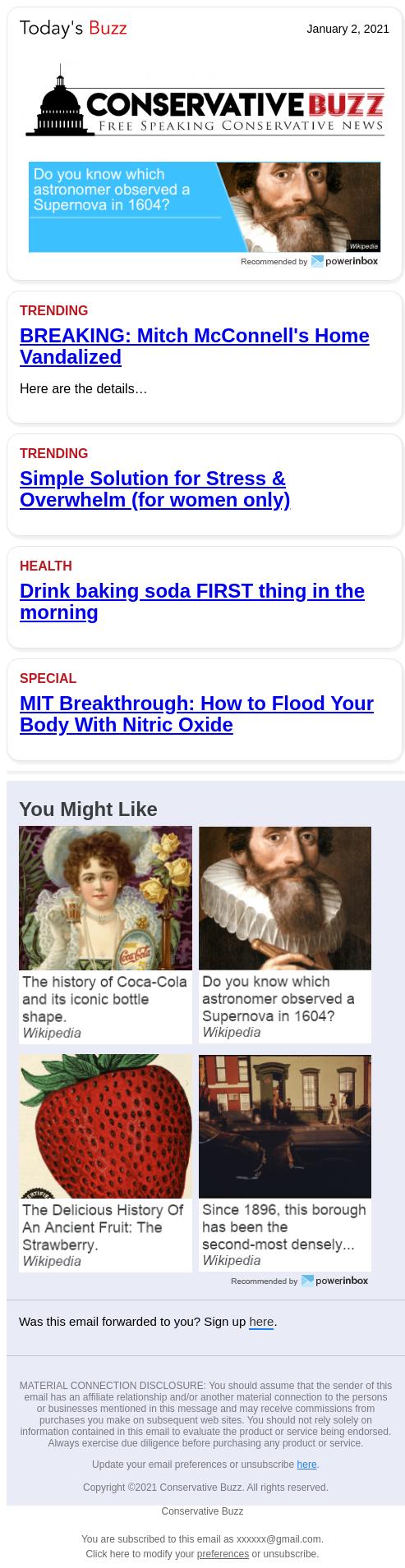Open the strawberry illustration thumbnail
The height and width of the screenshot is (1568, 405).
[x=105, y=1126]
